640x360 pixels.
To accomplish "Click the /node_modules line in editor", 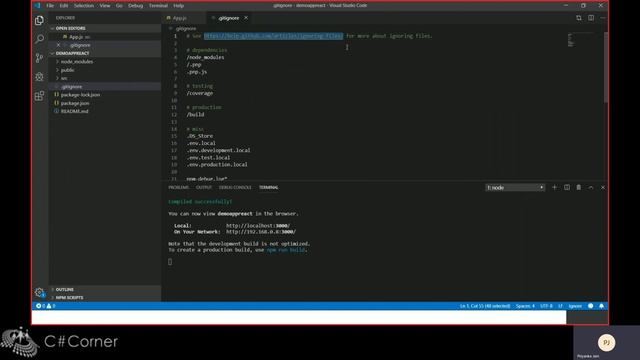I will point(205,58).
